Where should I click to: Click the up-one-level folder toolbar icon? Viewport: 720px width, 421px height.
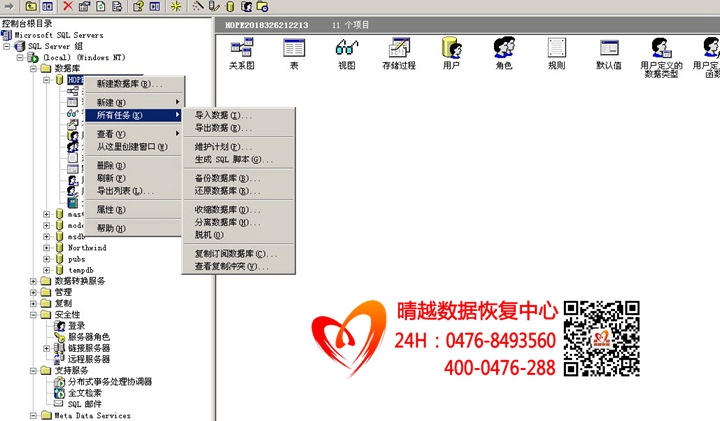[31, 6]
